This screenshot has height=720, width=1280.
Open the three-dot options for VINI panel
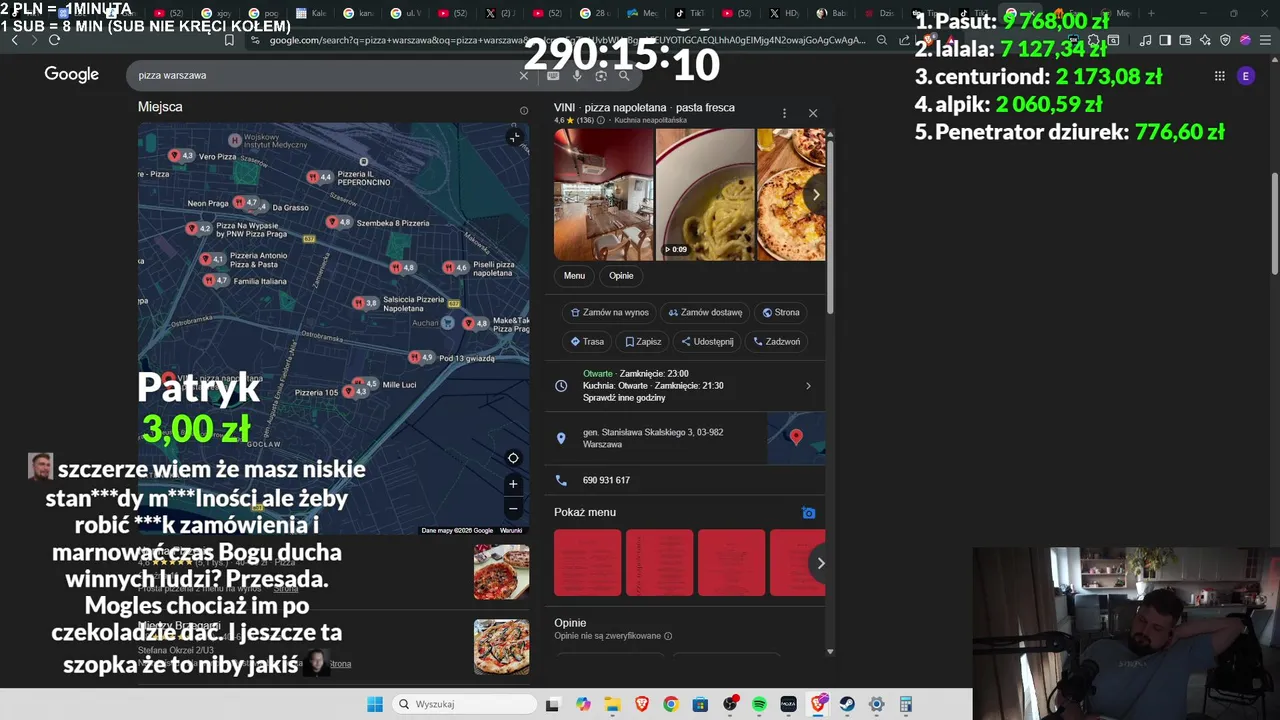point(784,113)
